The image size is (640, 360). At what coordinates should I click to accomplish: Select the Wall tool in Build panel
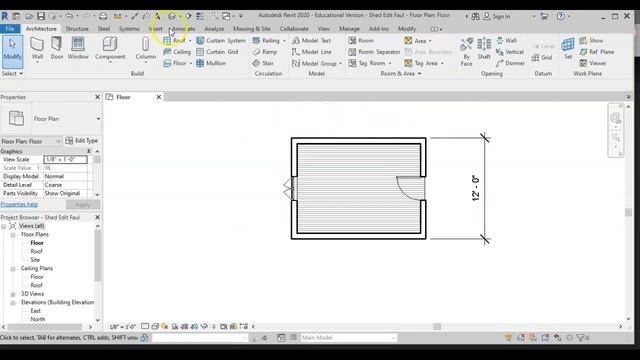37,49
